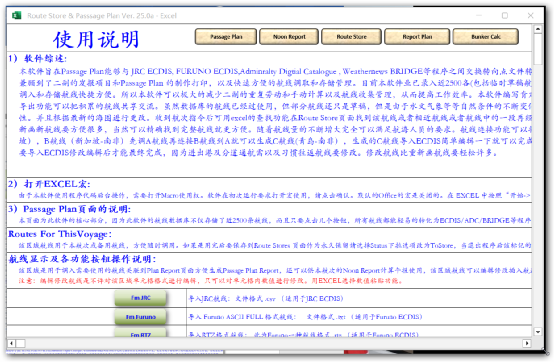Select the '1) 软件综述' section heading

point(37,58)
